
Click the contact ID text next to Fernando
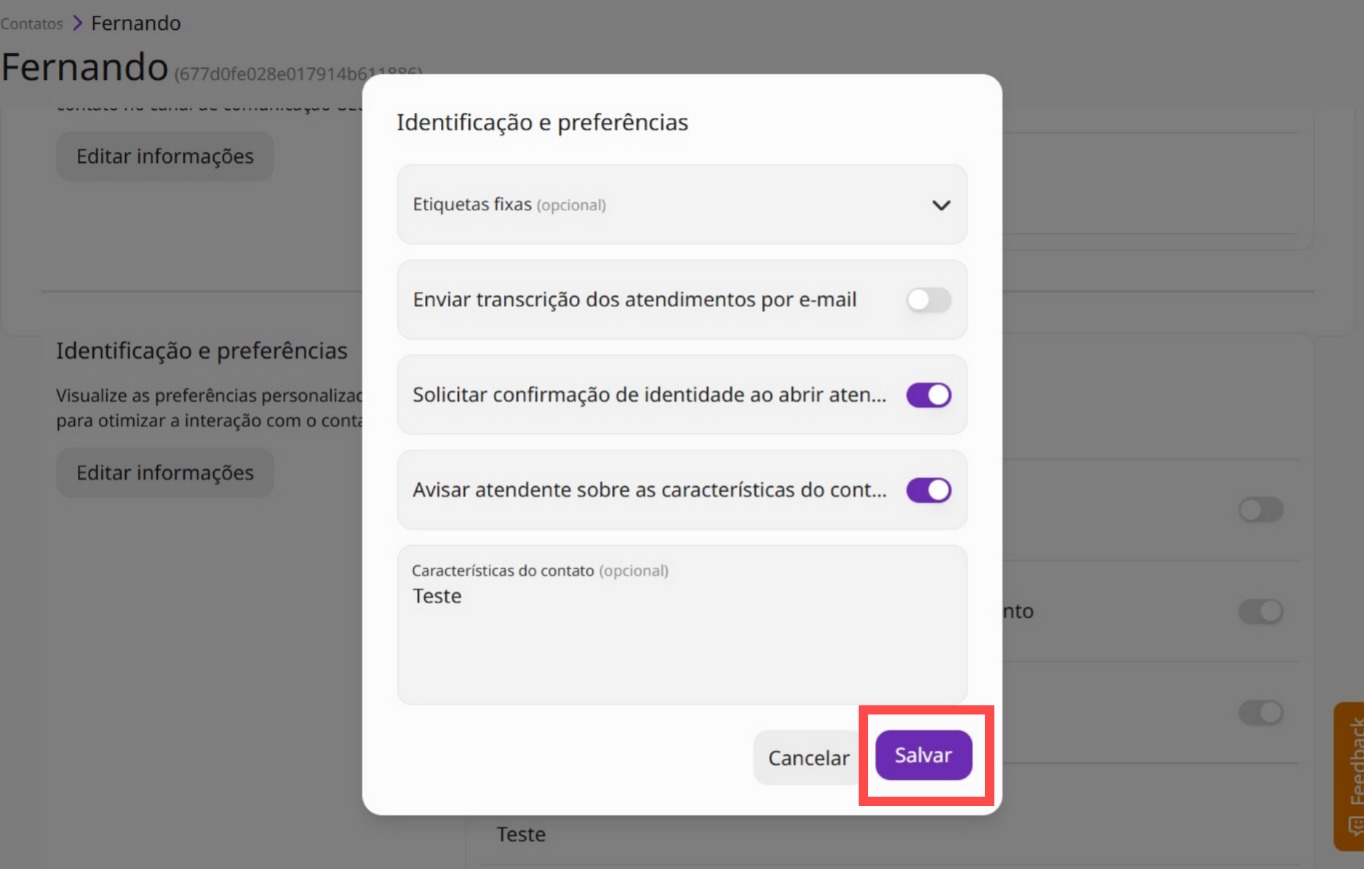click(x=299, y=73)
